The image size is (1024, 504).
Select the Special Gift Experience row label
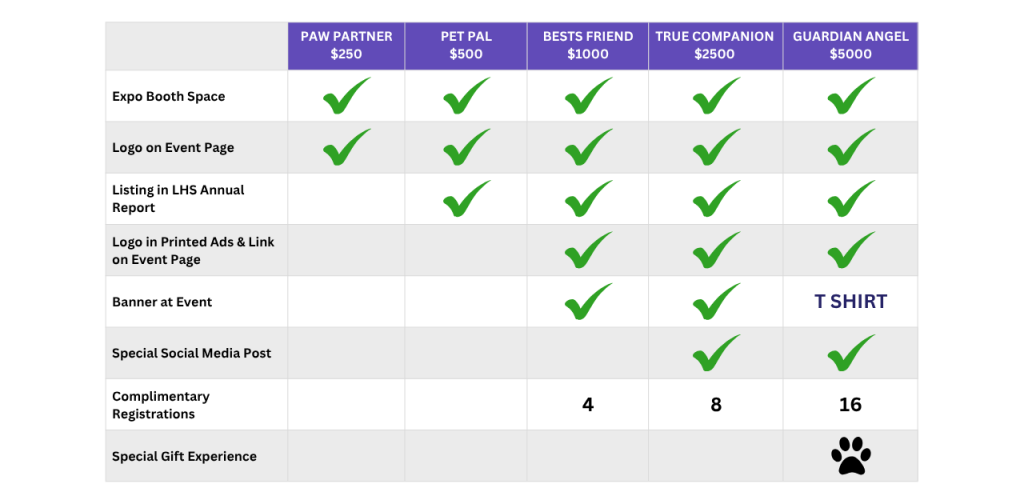(x=184, y=456)
